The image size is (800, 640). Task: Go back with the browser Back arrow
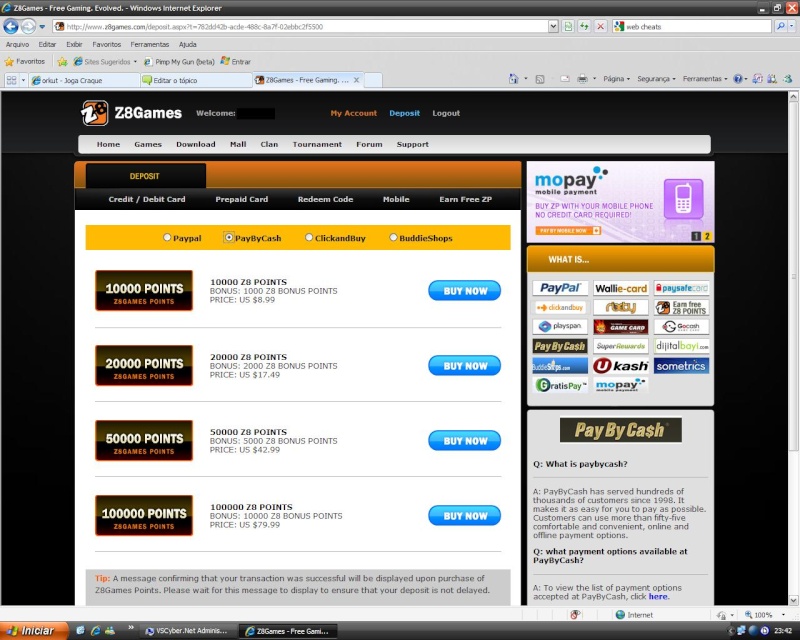coord(11,26)
